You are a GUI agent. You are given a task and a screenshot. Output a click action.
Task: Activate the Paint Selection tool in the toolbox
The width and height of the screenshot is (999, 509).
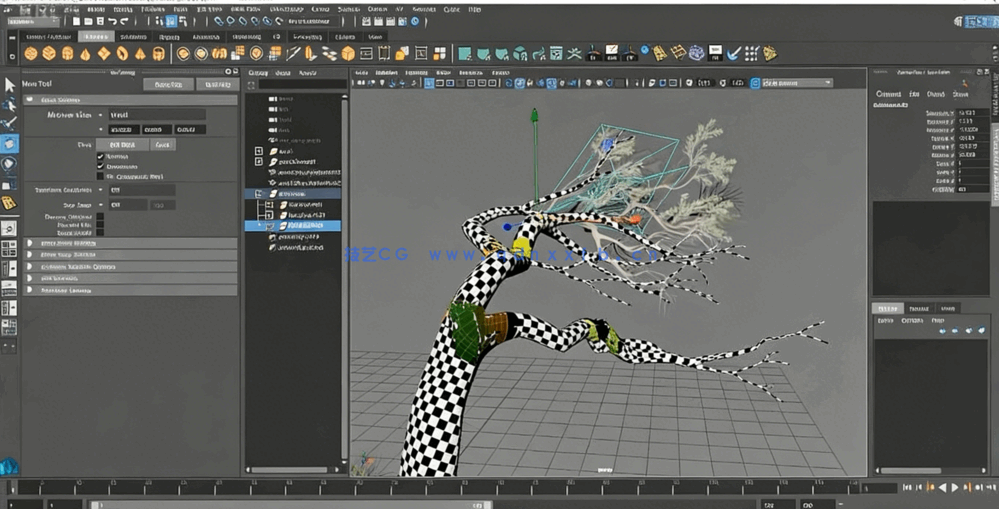[x=9, y=123]
